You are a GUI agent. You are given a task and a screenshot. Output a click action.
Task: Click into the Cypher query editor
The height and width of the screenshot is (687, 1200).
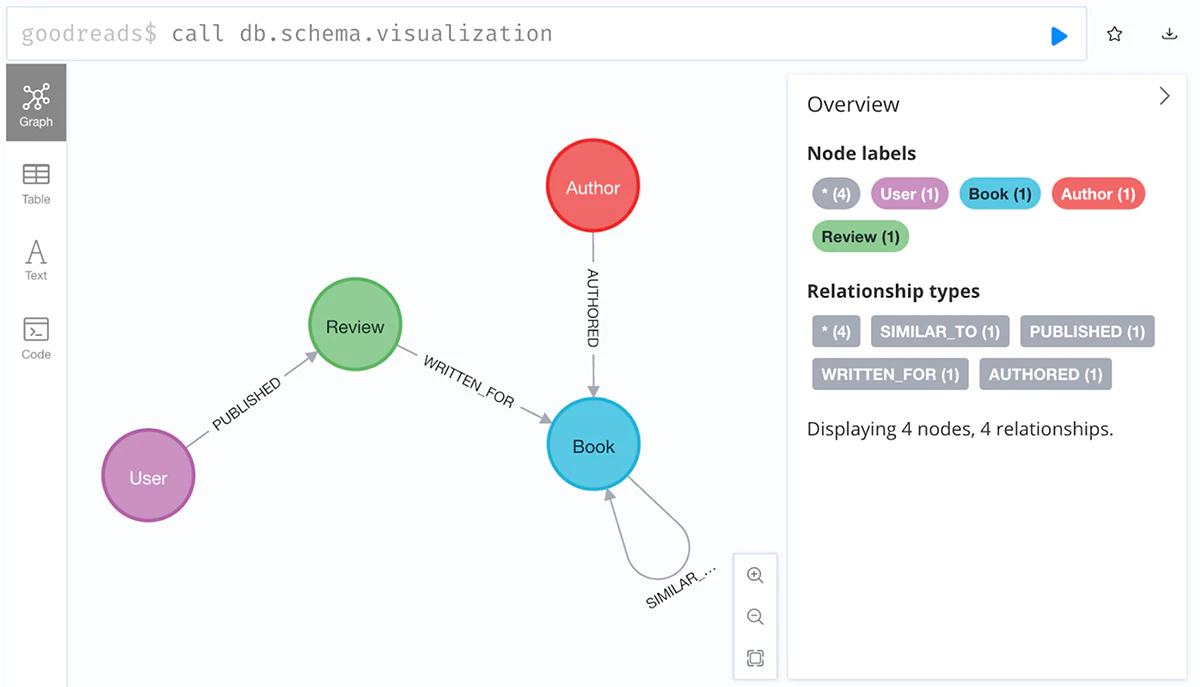[x=600, y=34]
